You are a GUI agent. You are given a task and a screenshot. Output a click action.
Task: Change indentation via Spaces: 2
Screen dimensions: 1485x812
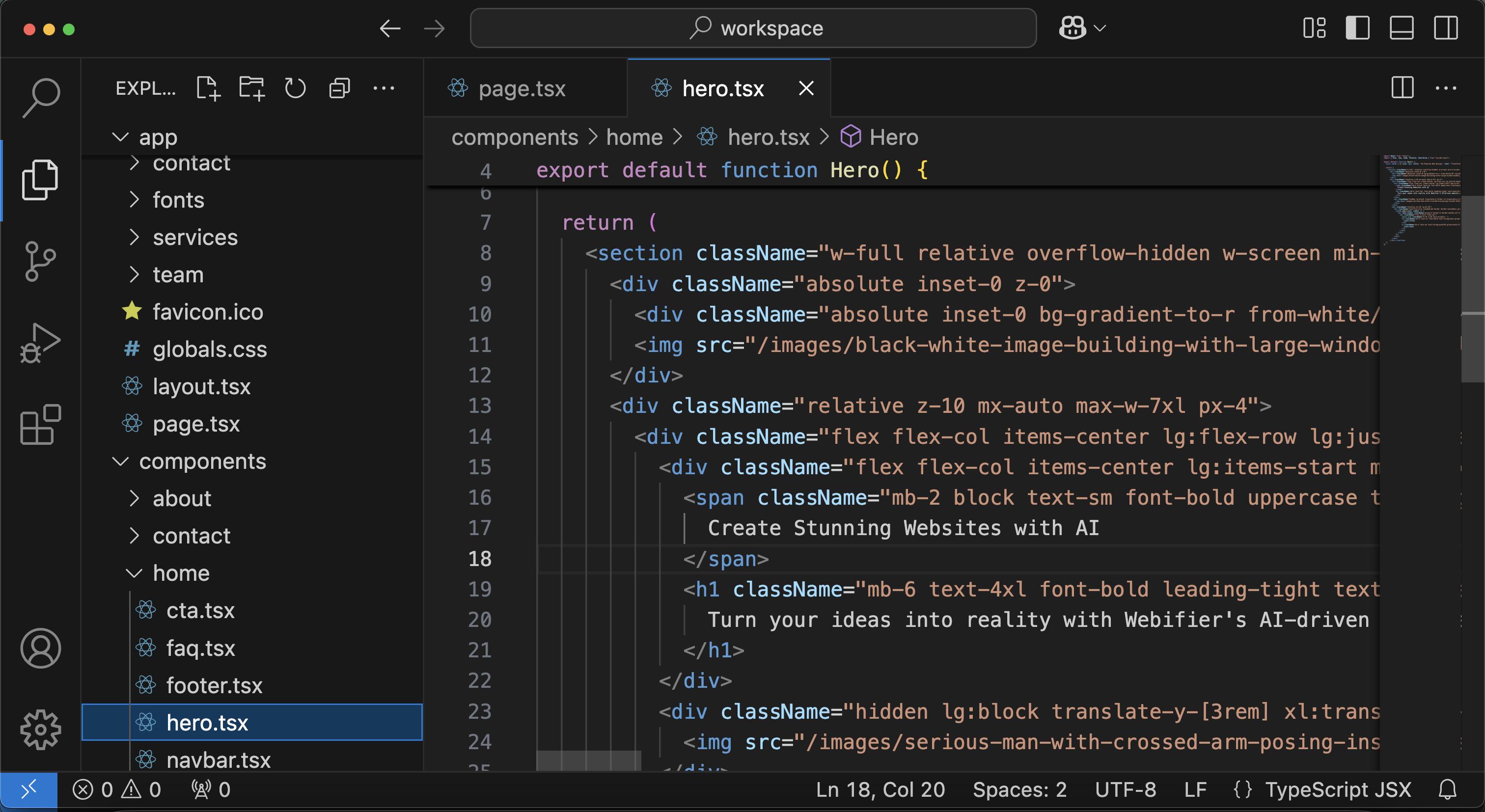pyautogui.click(x=1019, y=789)
